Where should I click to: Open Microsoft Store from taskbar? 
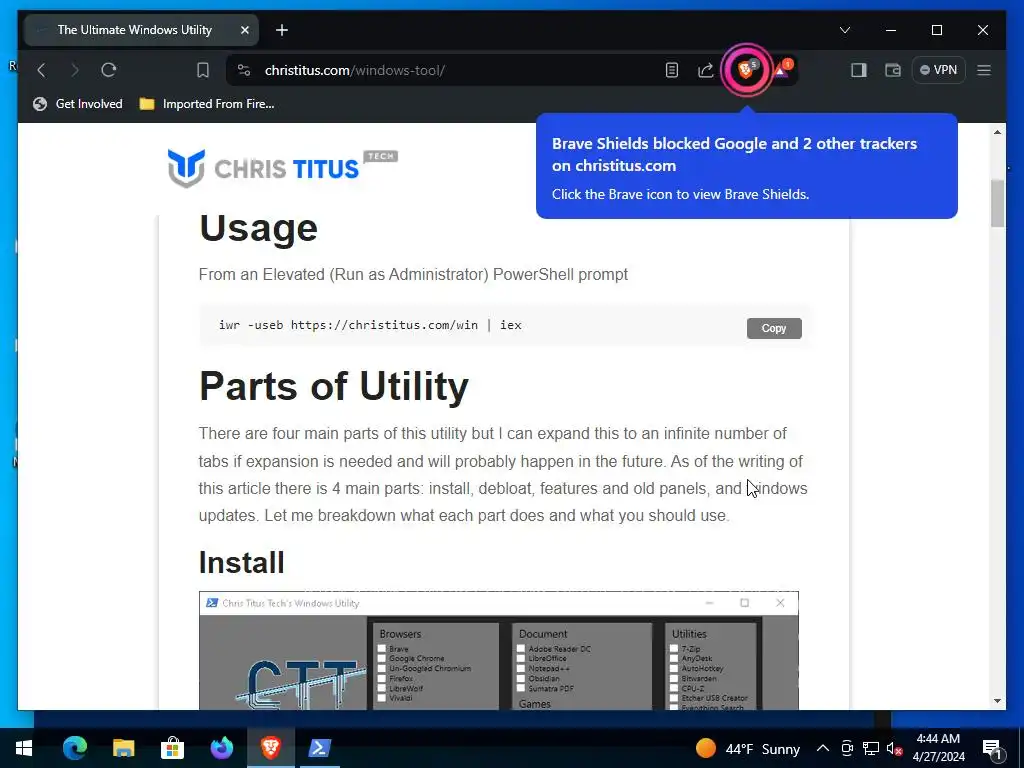click(x=172, y=748)
